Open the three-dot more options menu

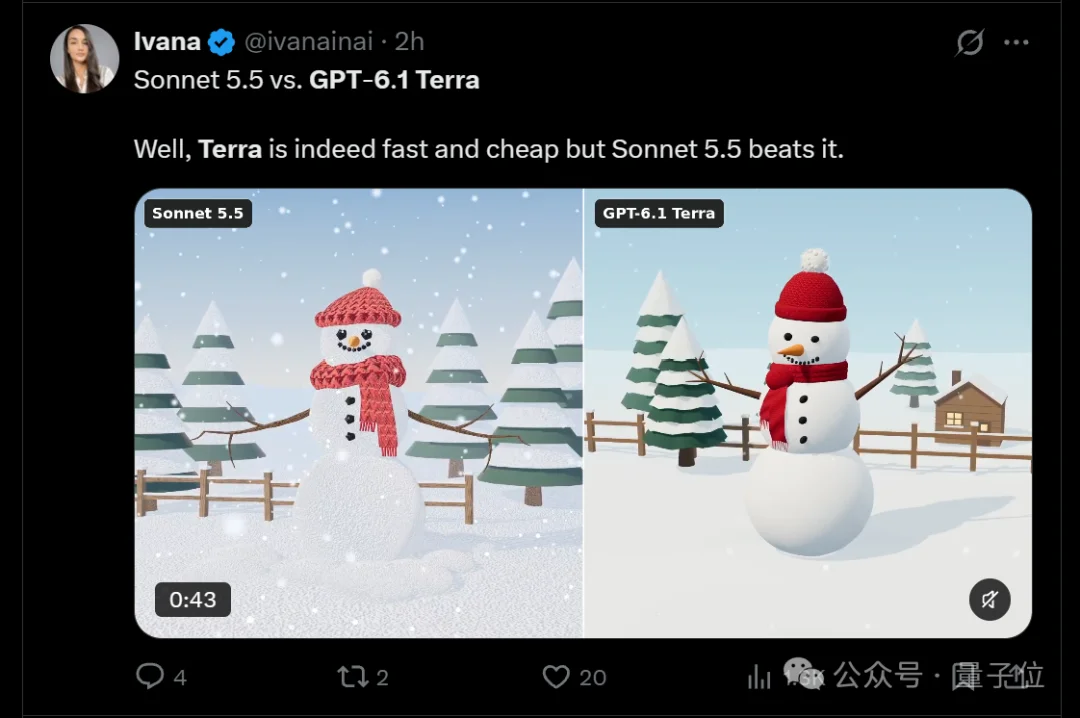point(1016,42)
